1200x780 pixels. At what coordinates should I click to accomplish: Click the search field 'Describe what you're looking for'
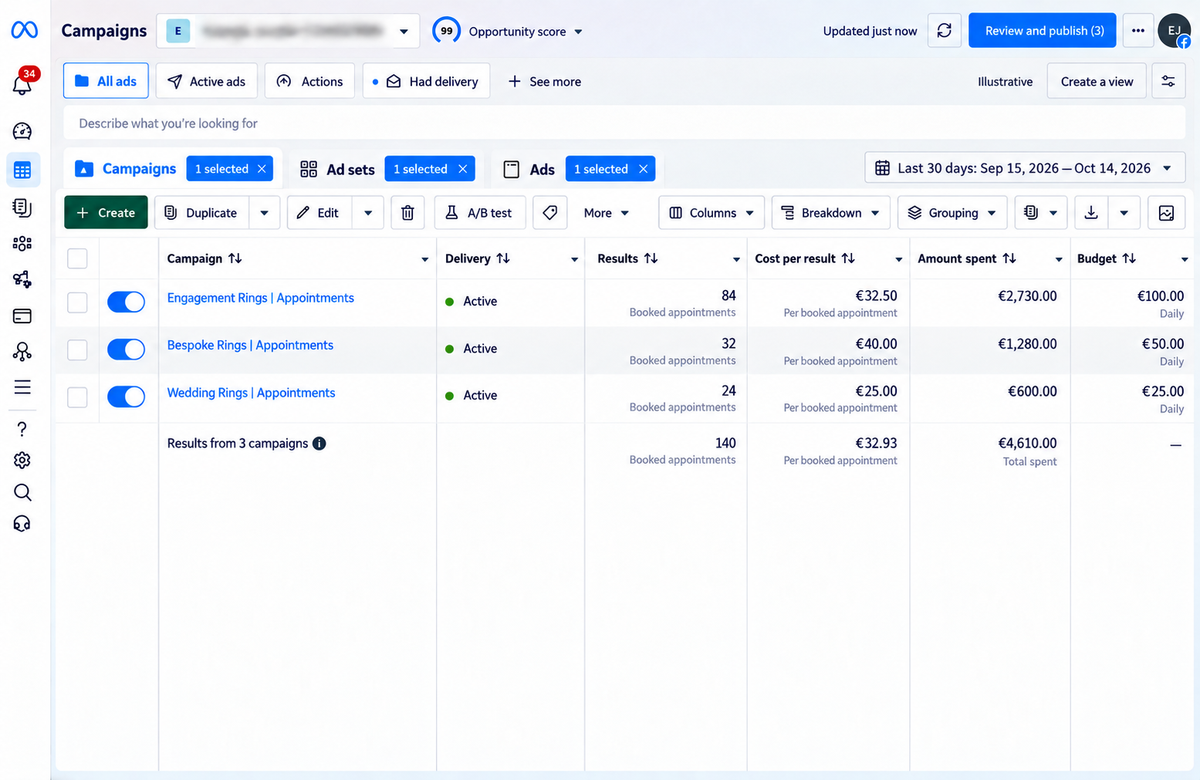[x=624, y=123]
